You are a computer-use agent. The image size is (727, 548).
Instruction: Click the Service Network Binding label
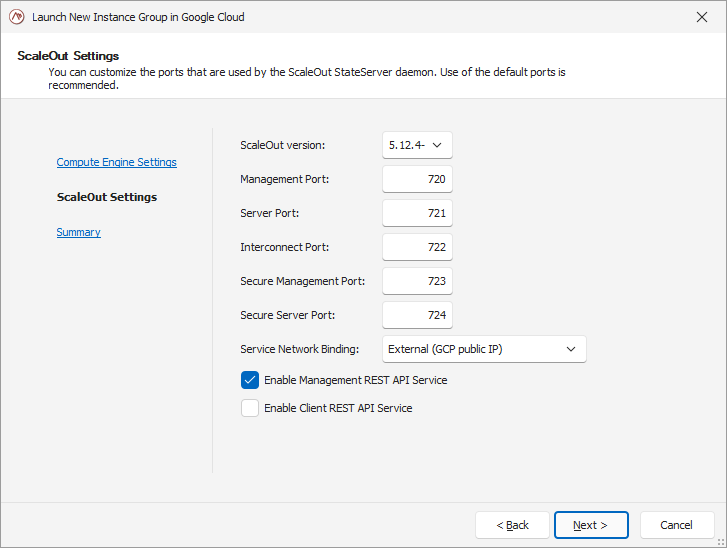coord(300,349)
